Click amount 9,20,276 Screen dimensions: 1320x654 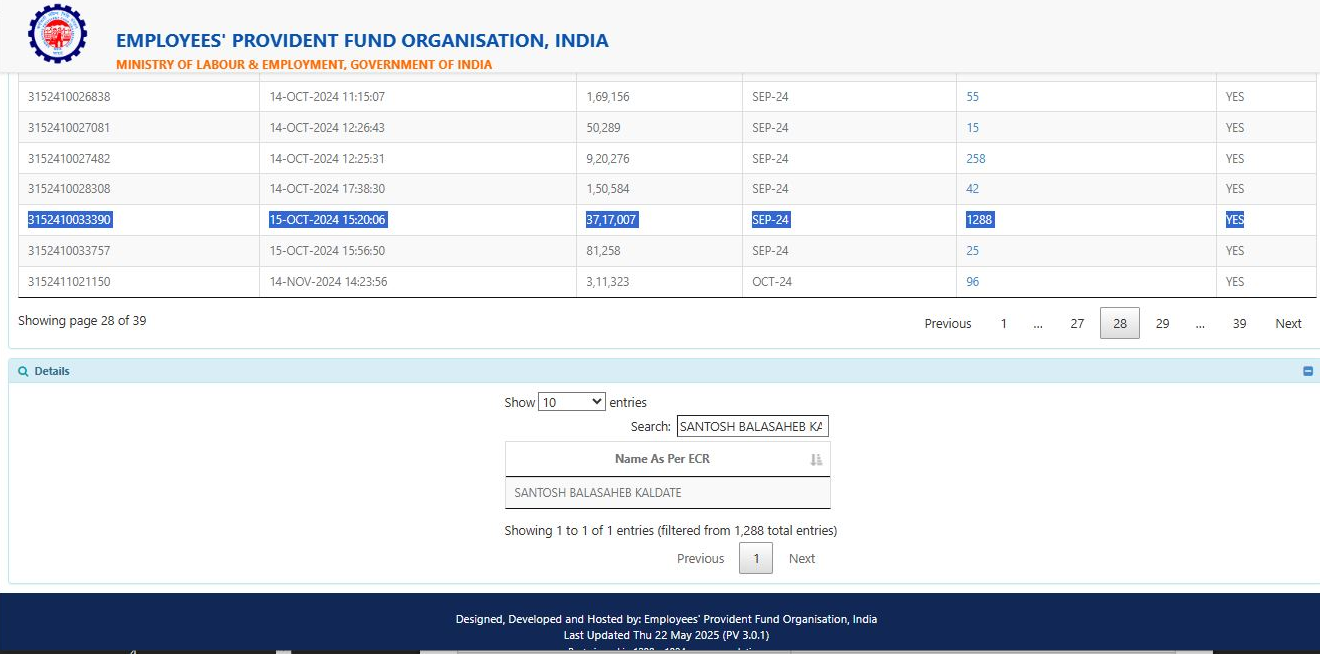point(608,159)
